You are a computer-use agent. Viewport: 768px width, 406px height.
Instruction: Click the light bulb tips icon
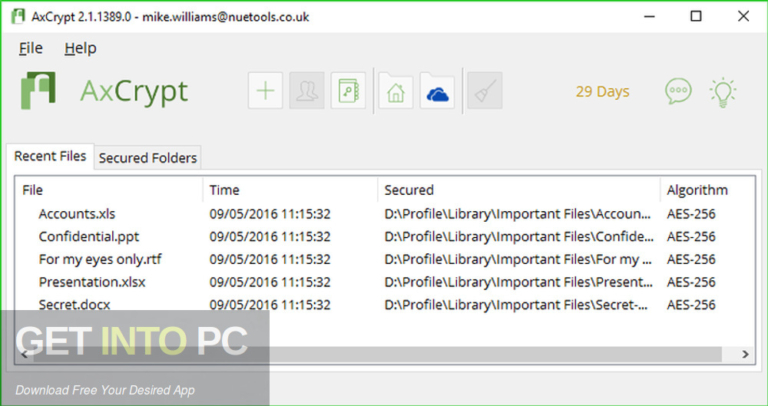point(723,92)
